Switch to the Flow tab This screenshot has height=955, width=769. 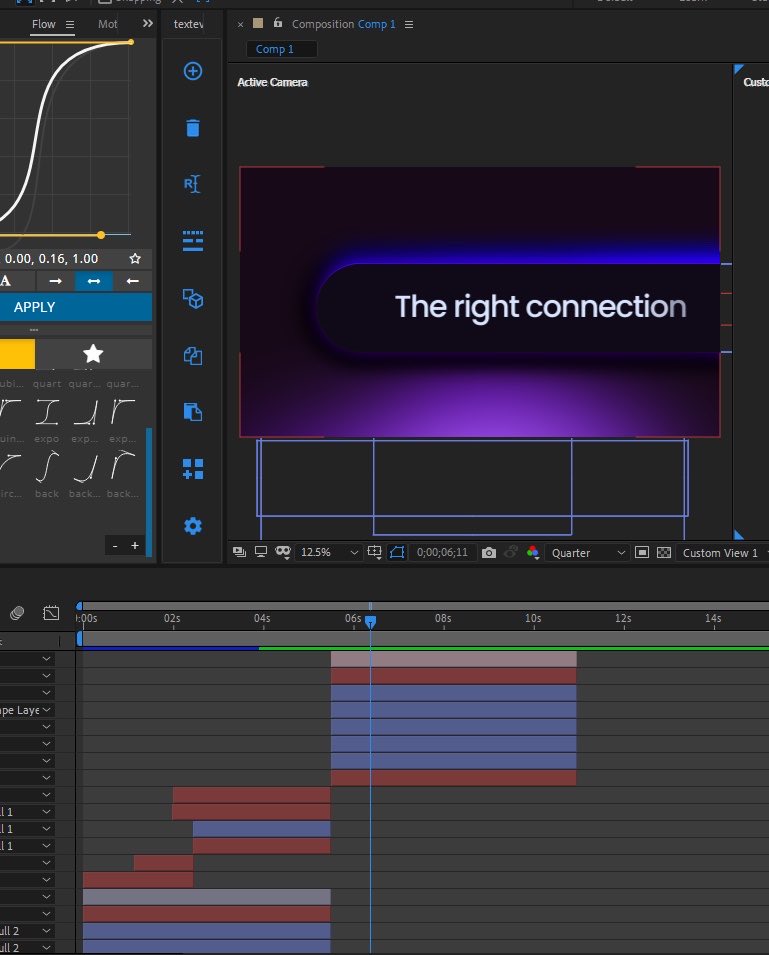[44, 24]
